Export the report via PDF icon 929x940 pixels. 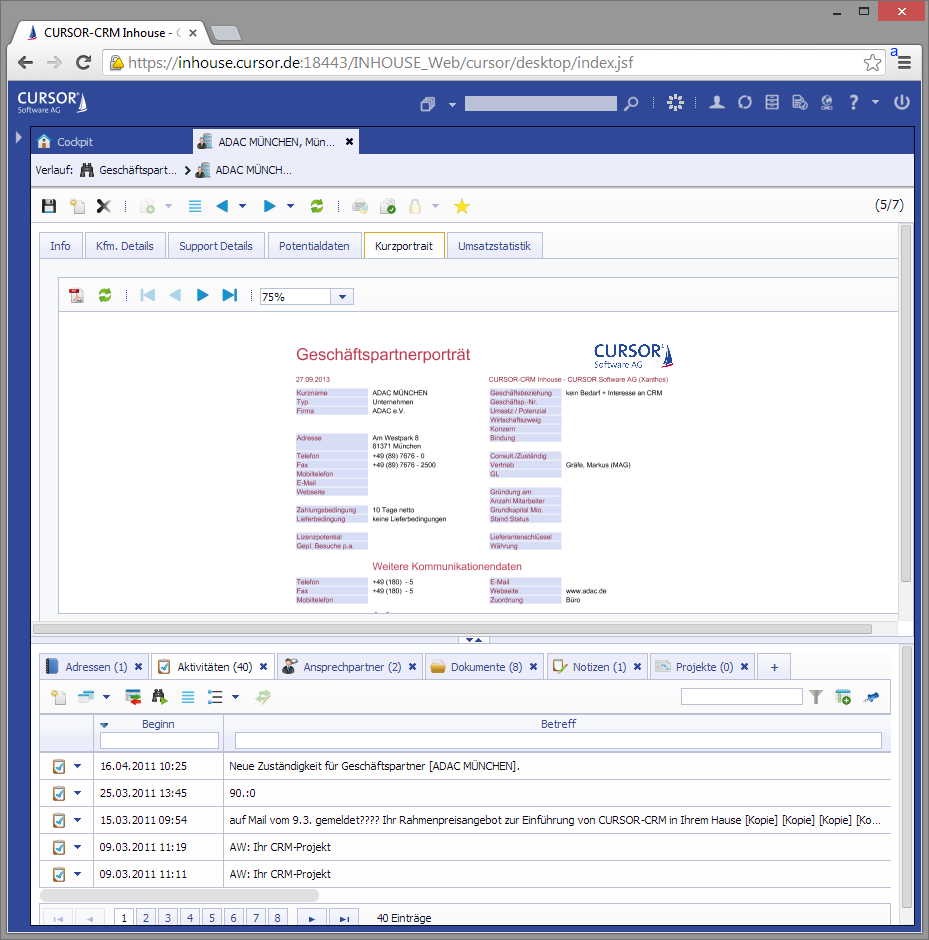(76, 295)
